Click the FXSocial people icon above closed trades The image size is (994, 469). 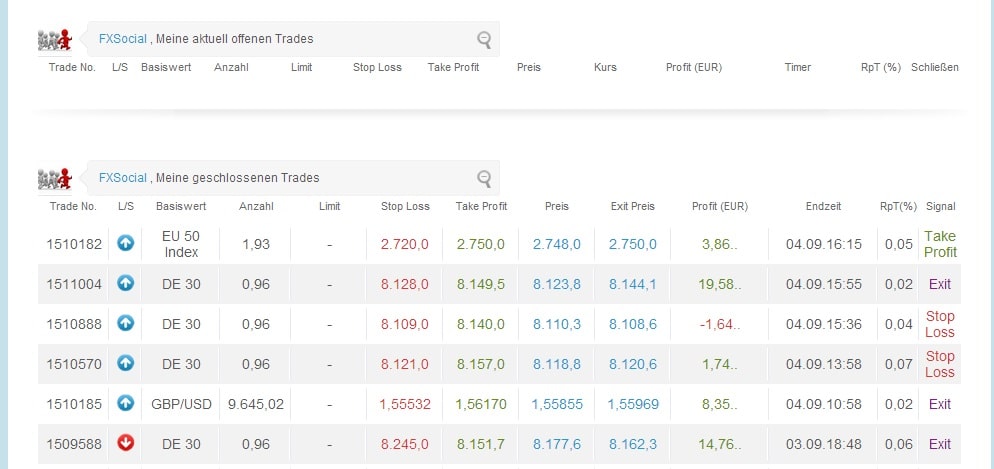pos(56,179)
